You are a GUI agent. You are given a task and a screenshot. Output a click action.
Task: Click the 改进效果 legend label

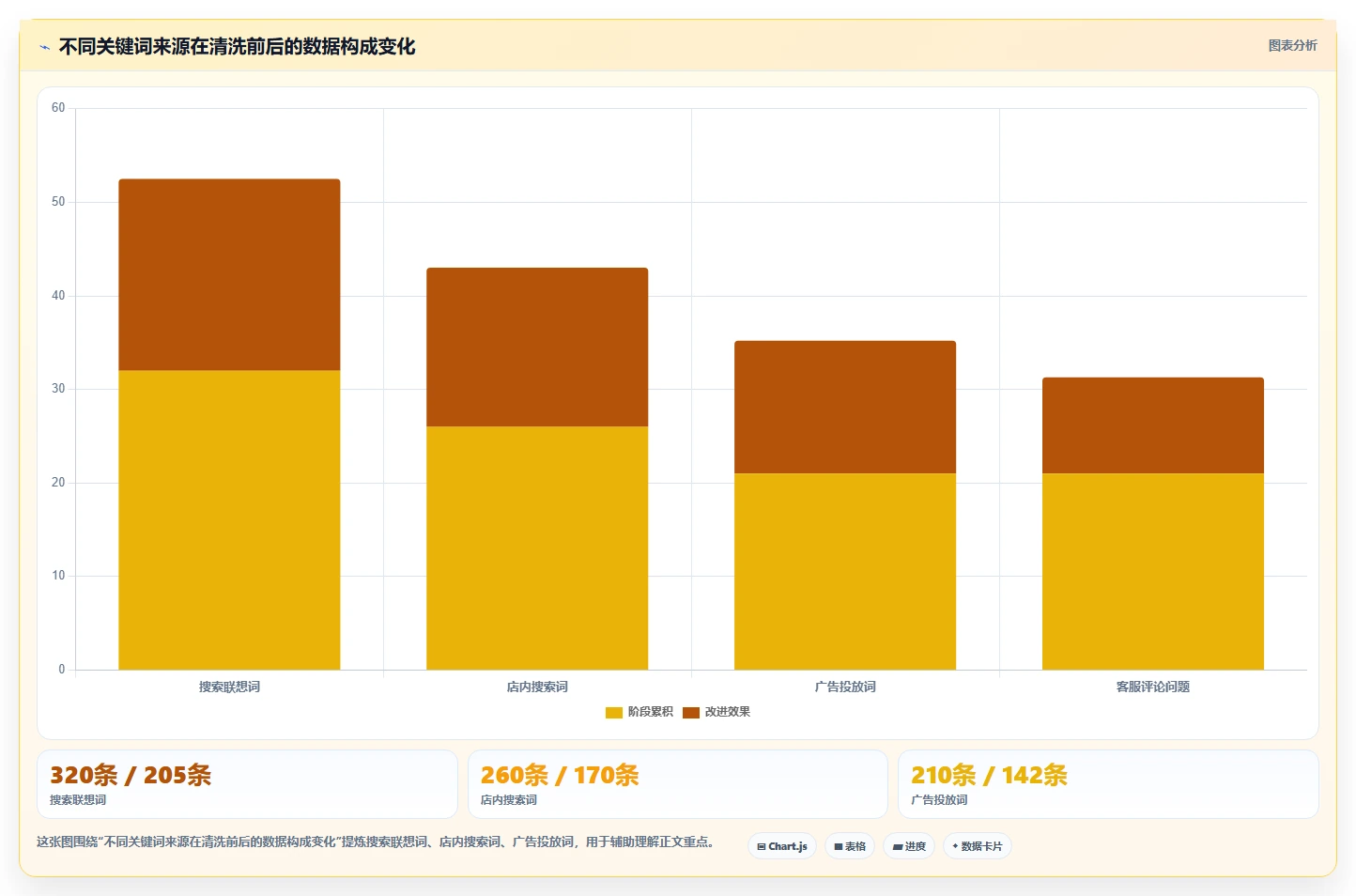click(x=728, y=712)
